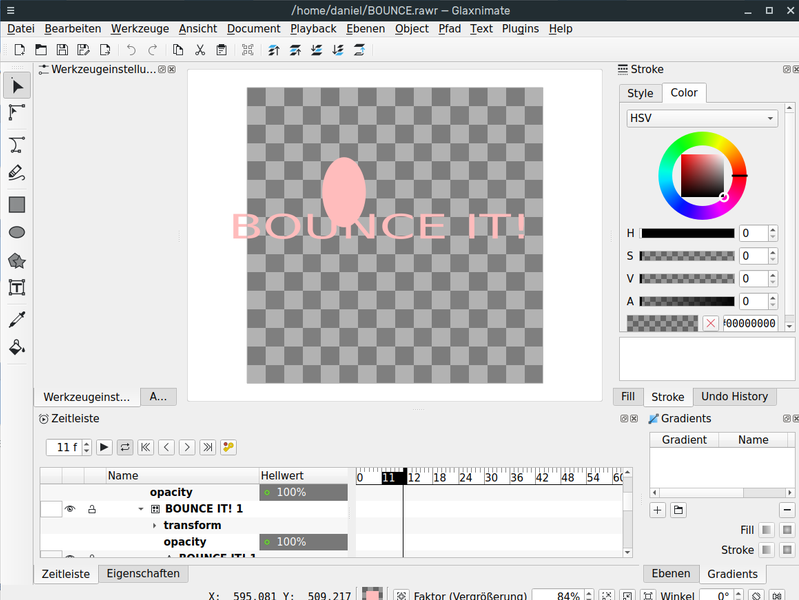
Task: Collapse the BOUNCE IT! 1 layer row
Action: [x=141, y=509]
